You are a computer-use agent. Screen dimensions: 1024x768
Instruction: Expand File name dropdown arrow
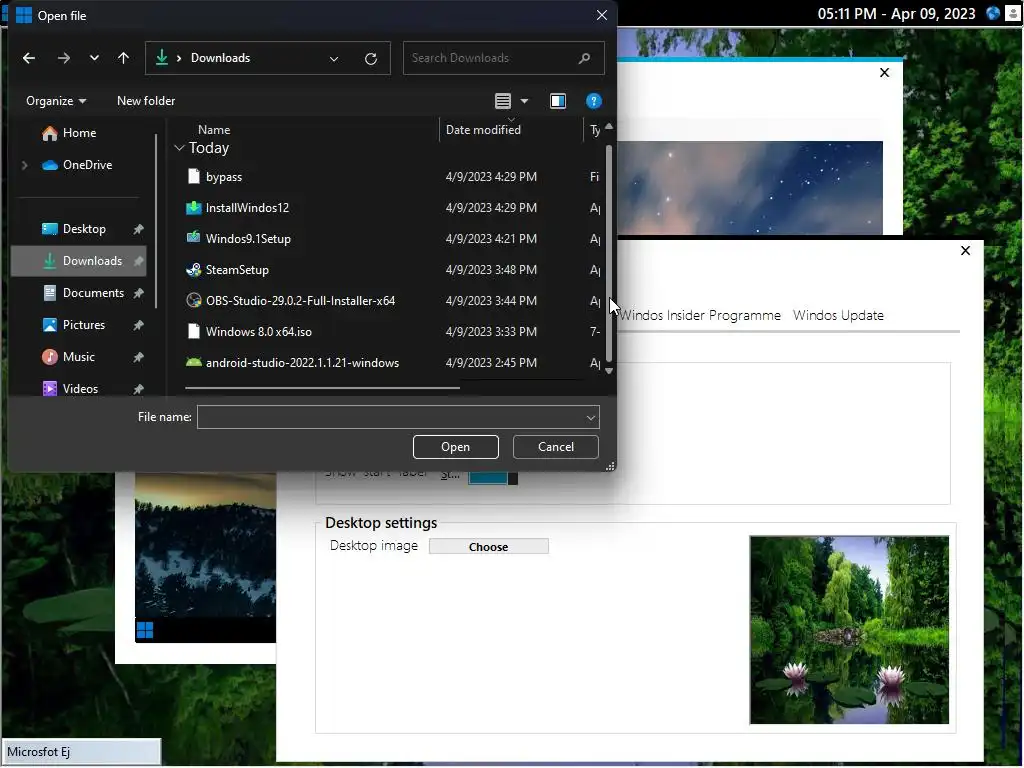tap(590, 417)
